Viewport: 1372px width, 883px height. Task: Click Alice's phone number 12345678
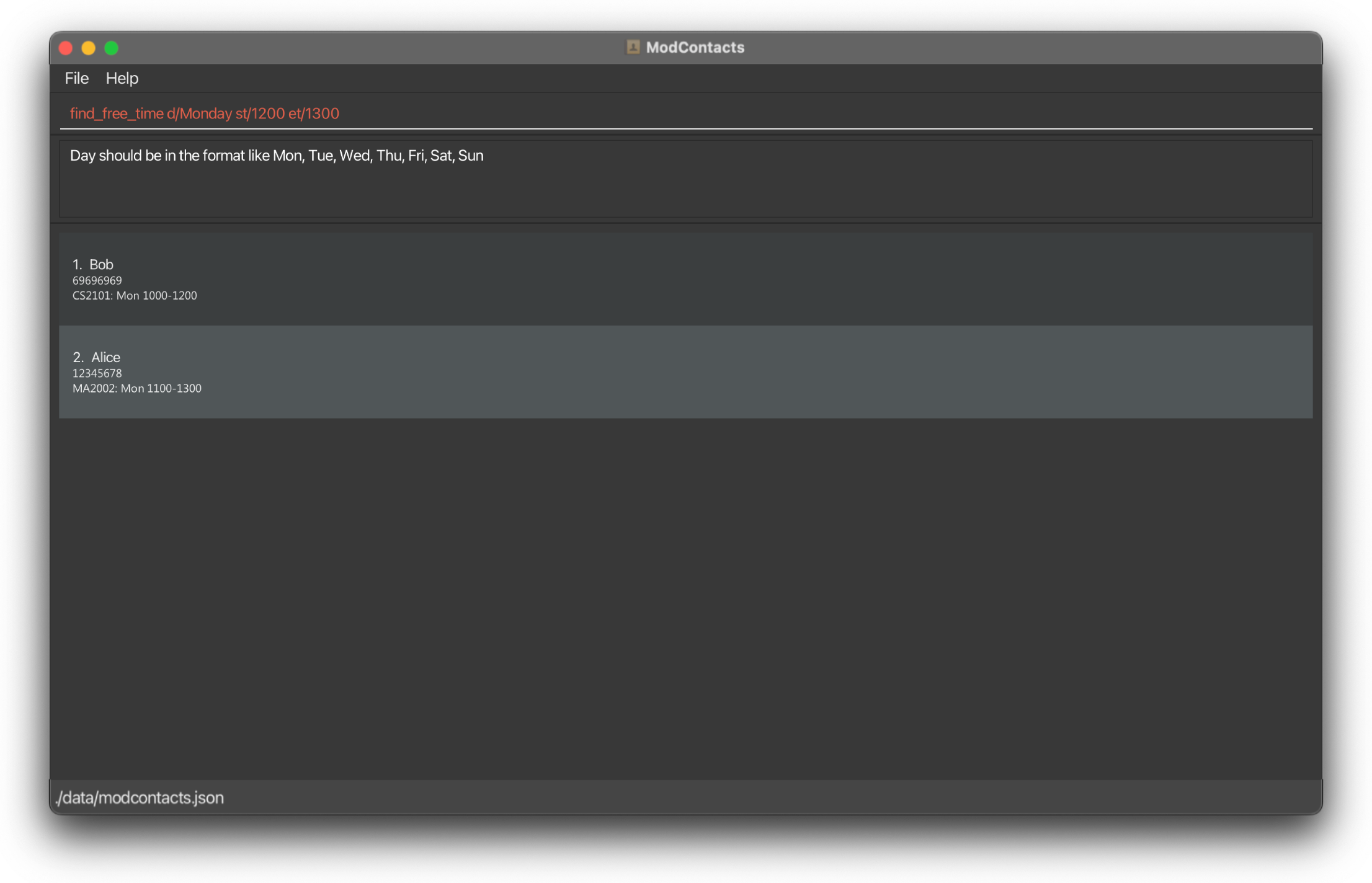point(97,373)
